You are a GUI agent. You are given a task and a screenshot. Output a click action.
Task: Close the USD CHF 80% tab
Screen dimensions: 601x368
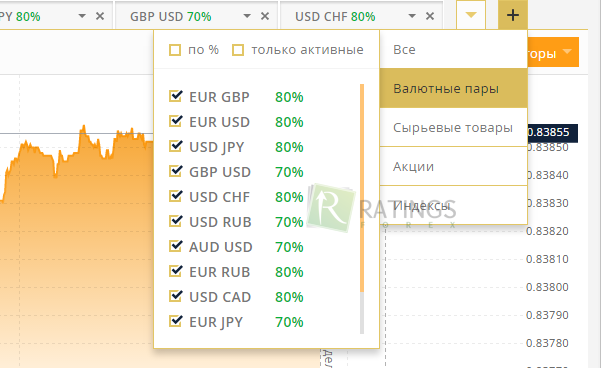point(430,16)
